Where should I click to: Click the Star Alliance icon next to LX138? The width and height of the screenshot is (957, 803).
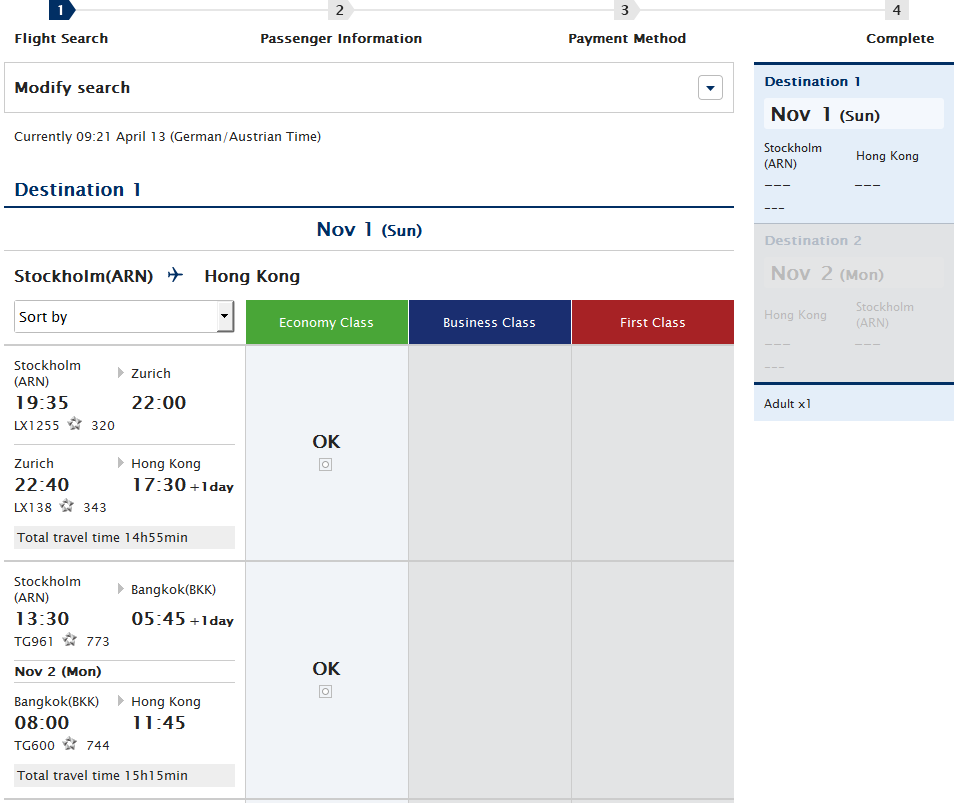click(67, 506)
